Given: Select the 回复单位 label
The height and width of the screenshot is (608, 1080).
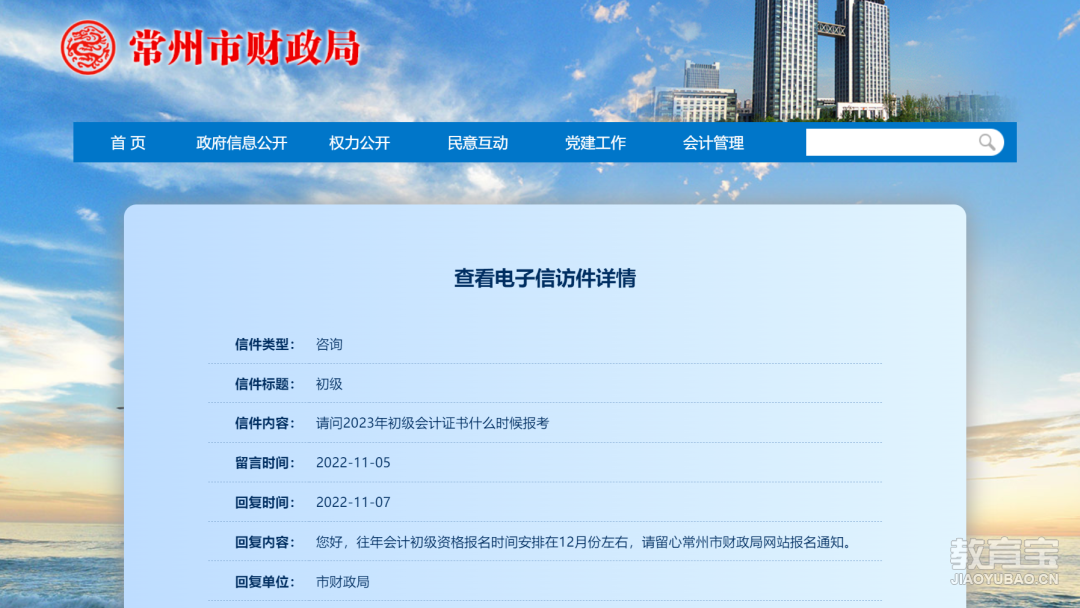Looking at the screenshot, I should [x=264, y=582].
